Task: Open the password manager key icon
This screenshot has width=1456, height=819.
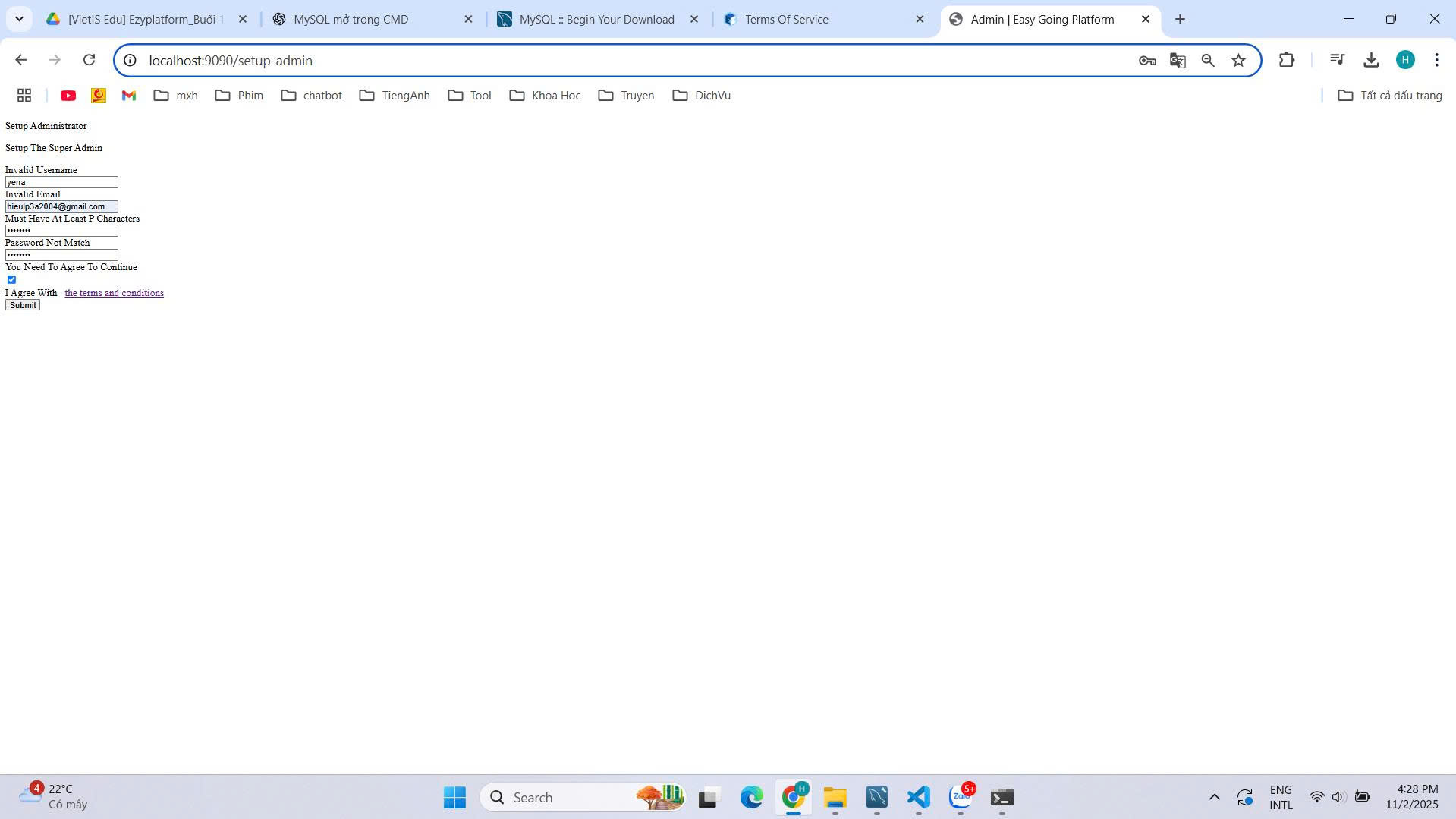Action: click(x=1146, y=61)
